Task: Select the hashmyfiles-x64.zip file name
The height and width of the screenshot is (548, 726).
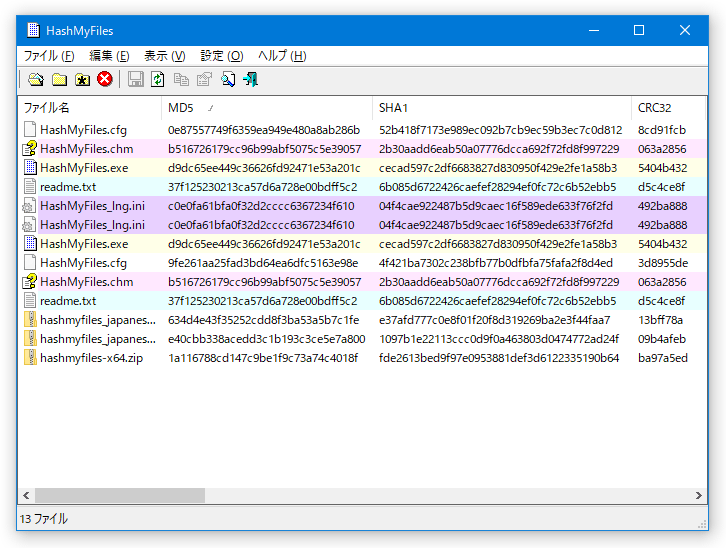Action: 91,358
